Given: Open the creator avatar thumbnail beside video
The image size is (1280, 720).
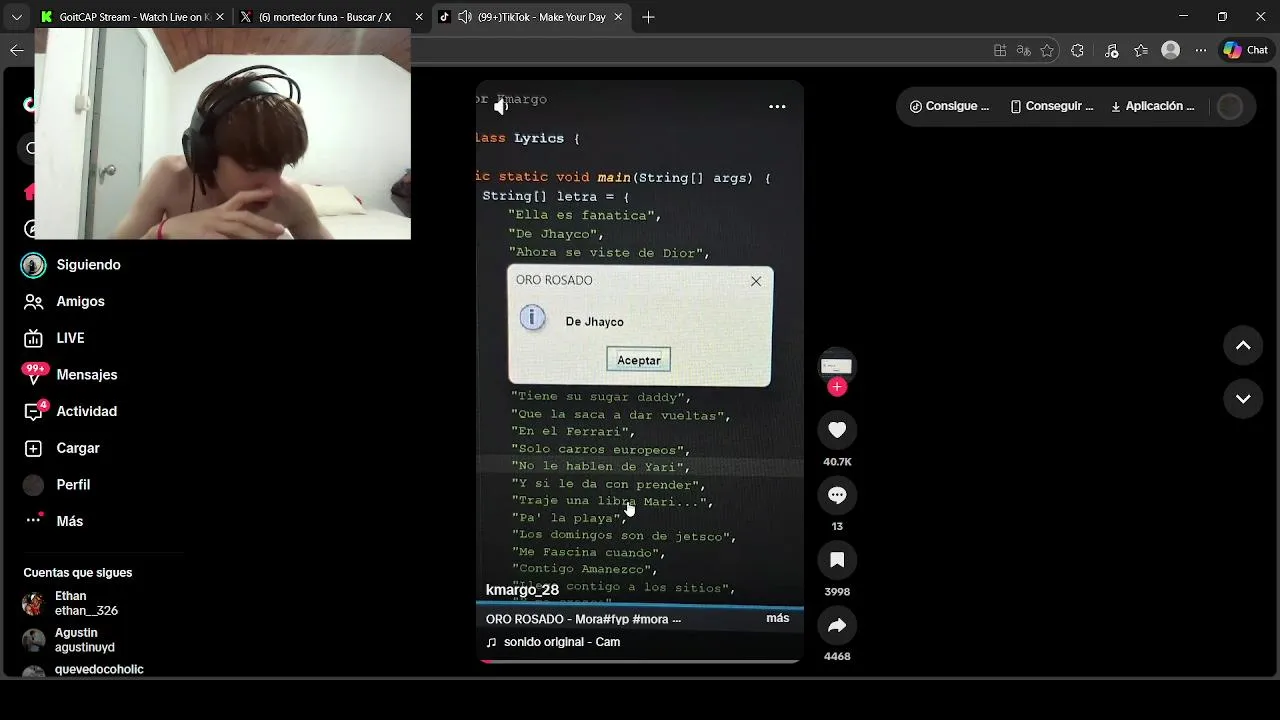Looking at the screenshot, I should click(x=836, y=366).
